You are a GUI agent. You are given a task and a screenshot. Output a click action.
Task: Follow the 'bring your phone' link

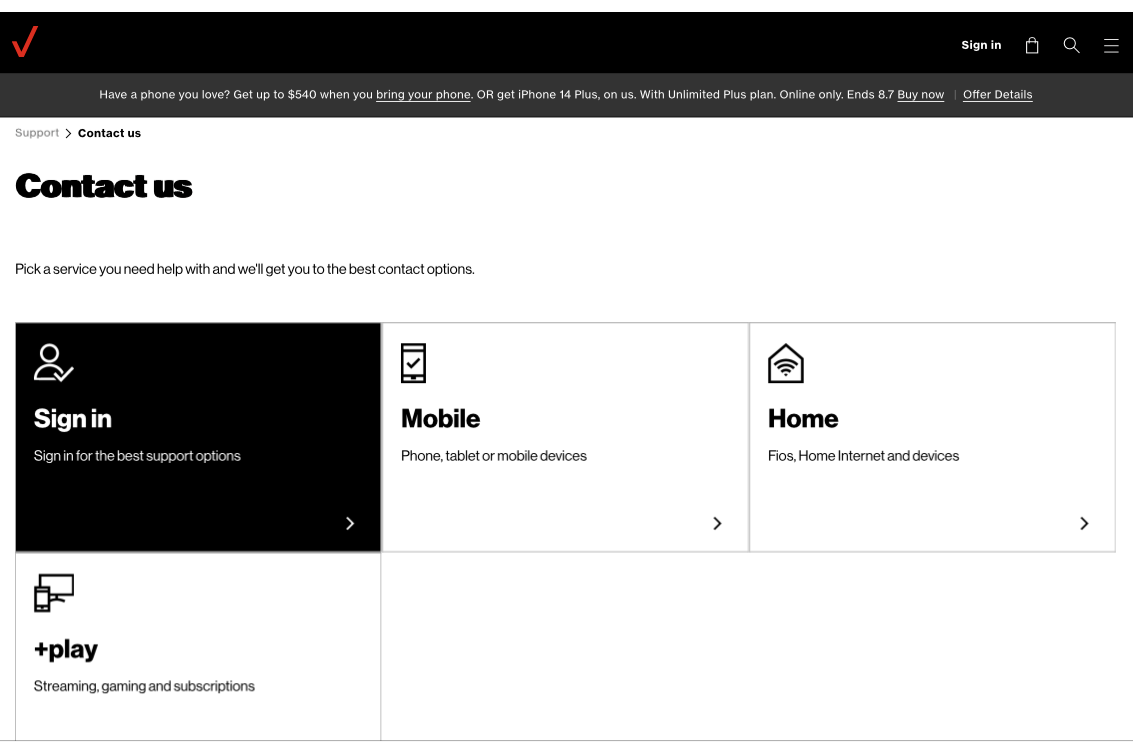[x=423, y=95]
